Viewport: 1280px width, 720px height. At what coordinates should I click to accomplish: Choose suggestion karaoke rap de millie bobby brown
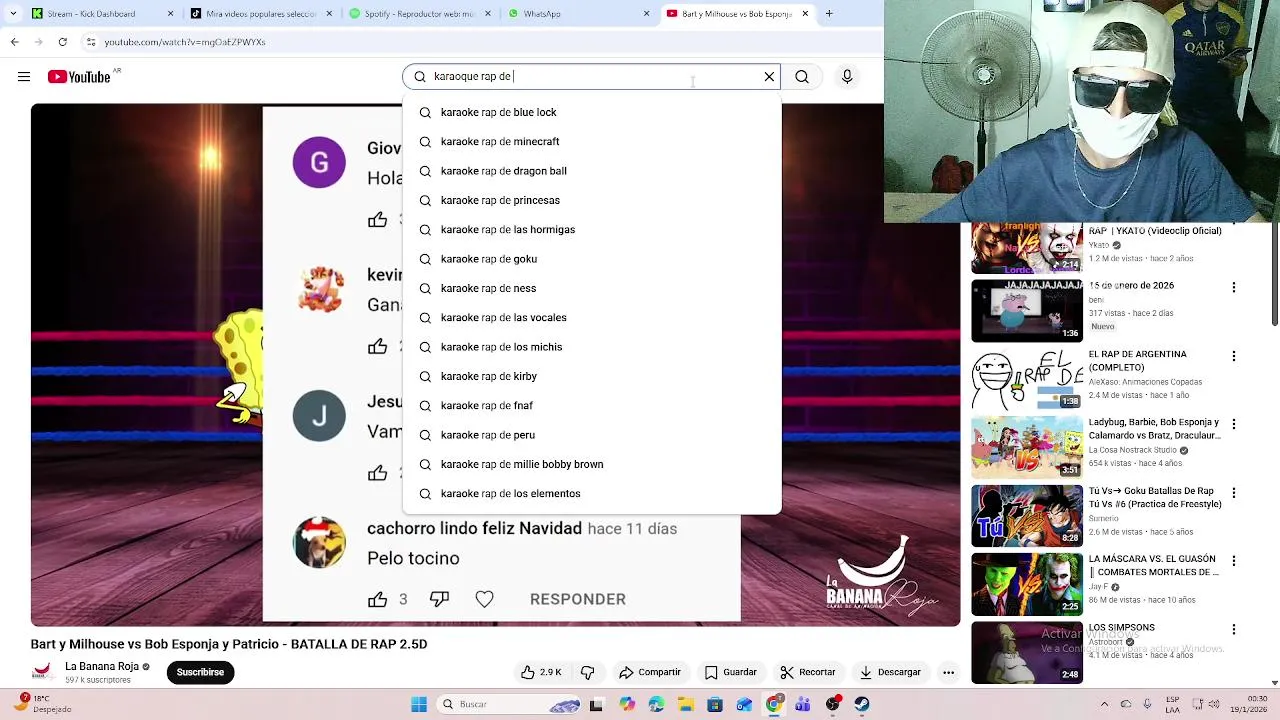[x=591, y=464]
